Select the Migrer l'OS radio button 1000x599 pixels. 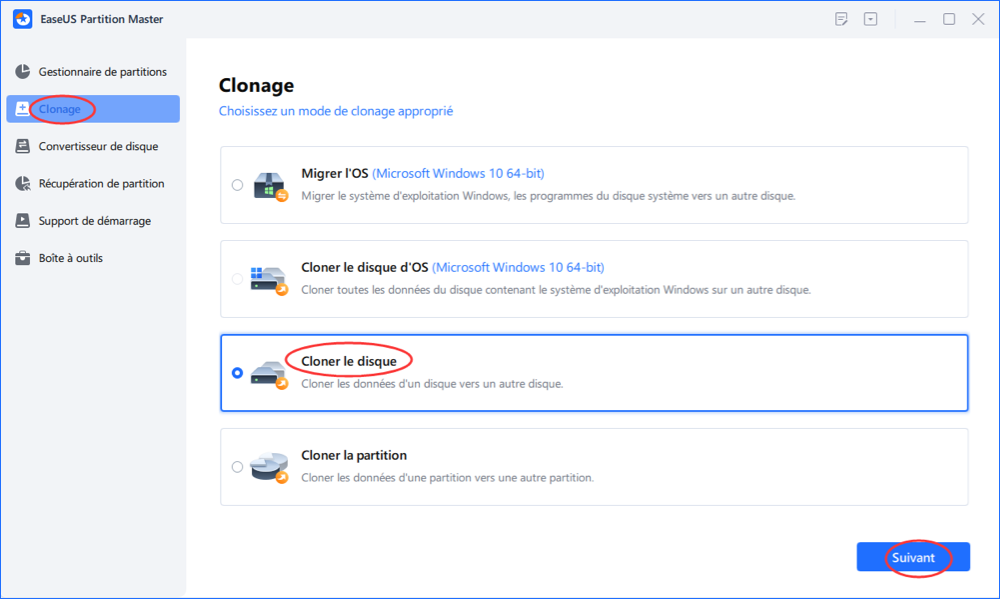click(x=237, y=185)
